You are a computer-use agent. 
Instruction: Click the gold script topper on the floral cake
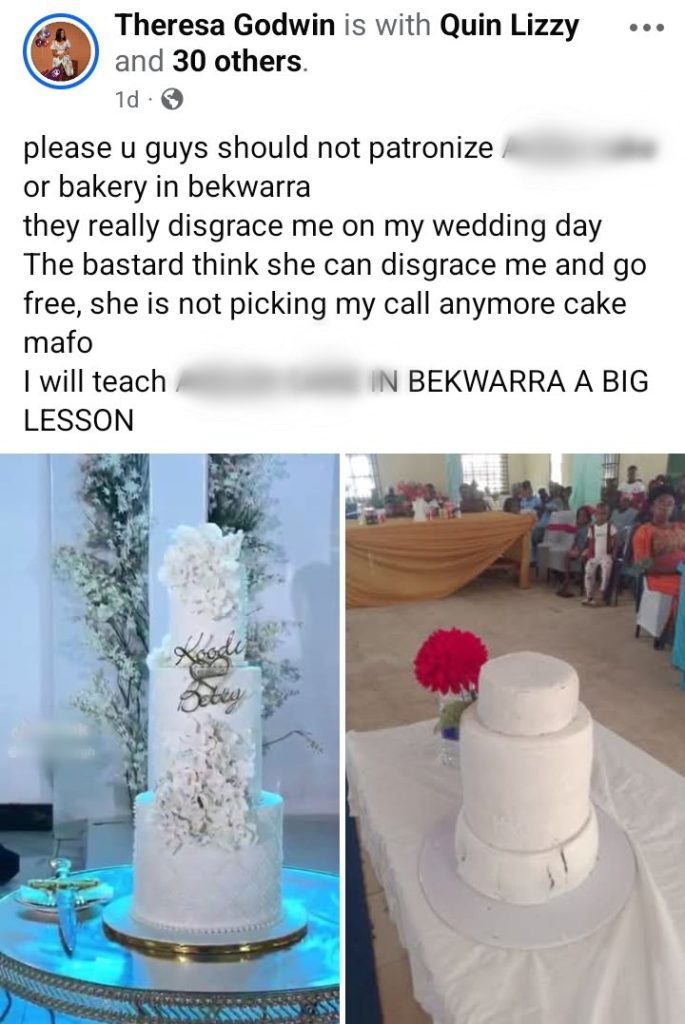(x=209, y=677)
